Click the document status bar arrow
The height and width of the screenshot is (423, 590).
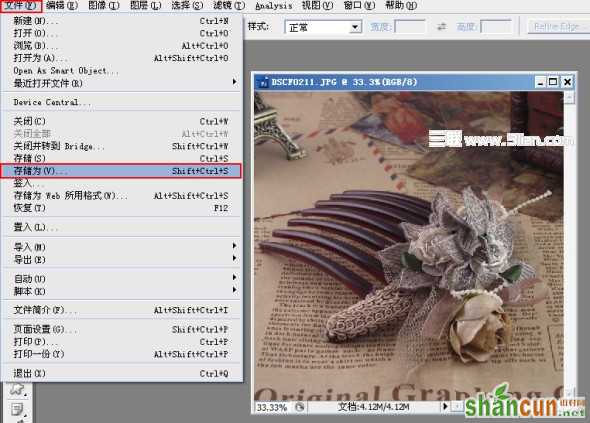coord(445,406)
